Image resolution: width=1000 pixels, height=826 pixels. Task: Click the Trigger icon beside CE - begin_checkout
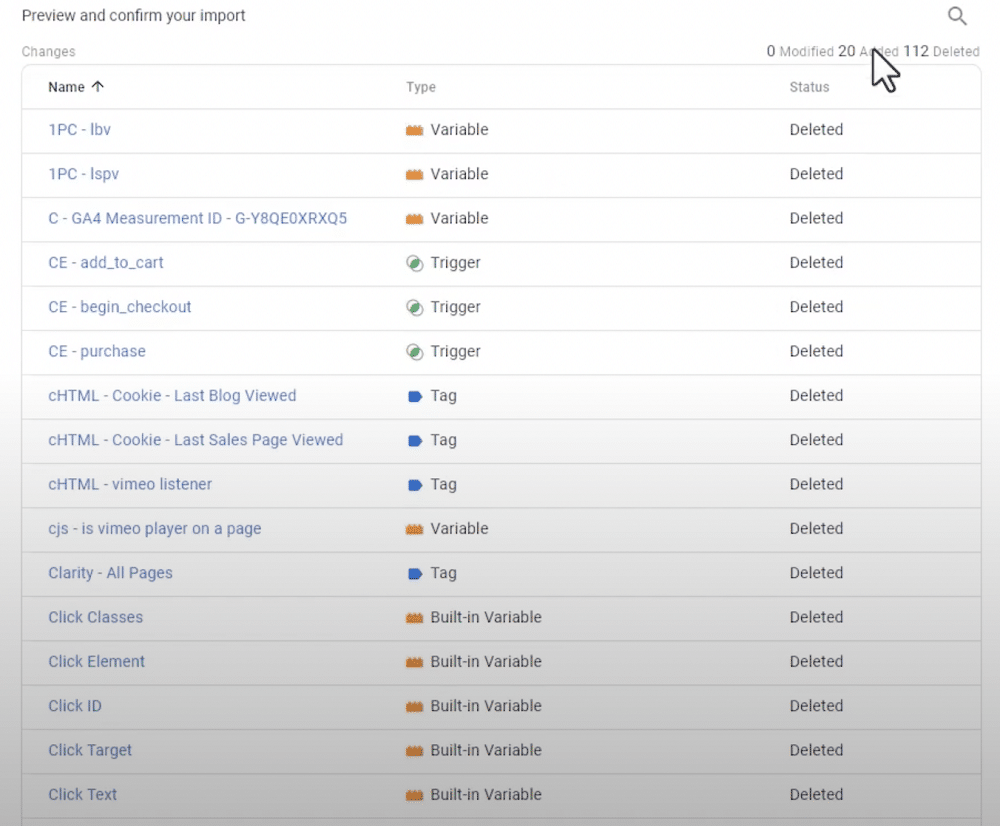pyautogui.click(x=414, y=307)
